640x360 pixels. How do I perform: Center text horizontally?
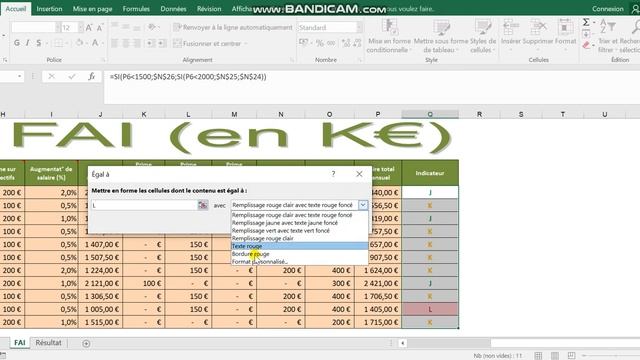(x=126, y=43)
